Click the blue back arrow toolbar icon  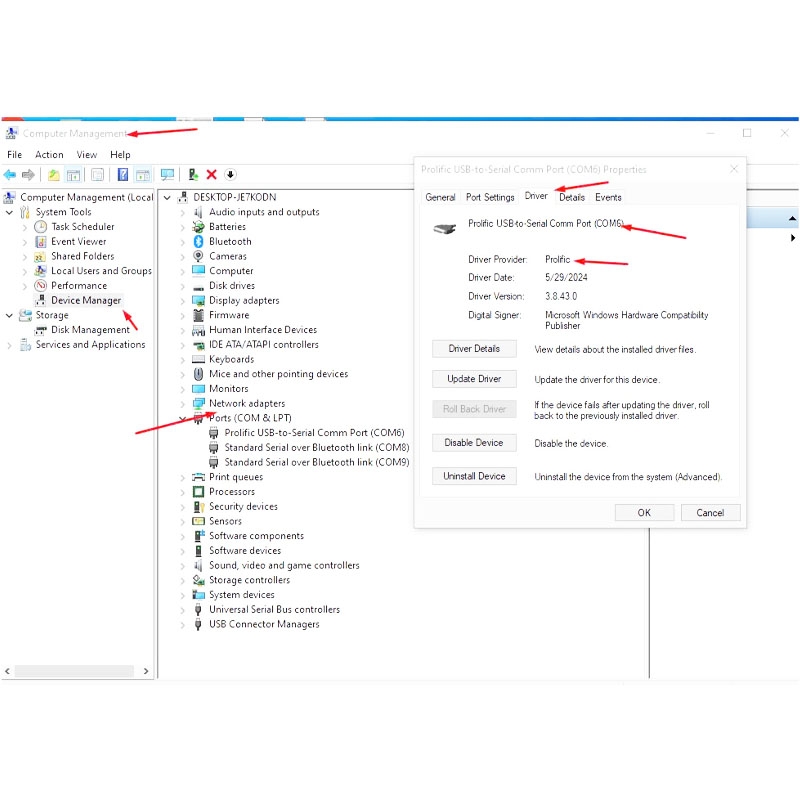pyautogui.click(x=10, y=175)
